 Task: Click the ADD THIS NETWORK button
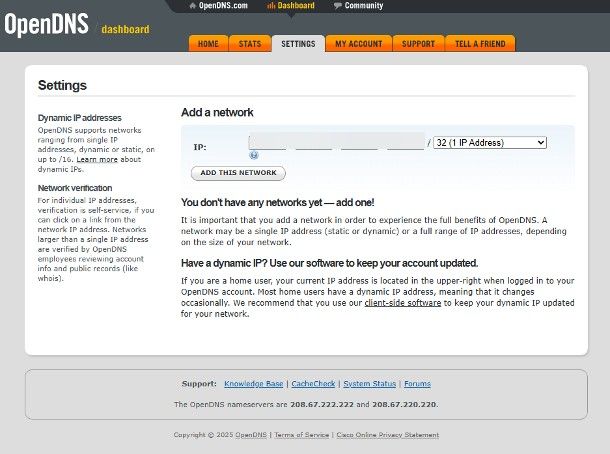tap(238, 173)
